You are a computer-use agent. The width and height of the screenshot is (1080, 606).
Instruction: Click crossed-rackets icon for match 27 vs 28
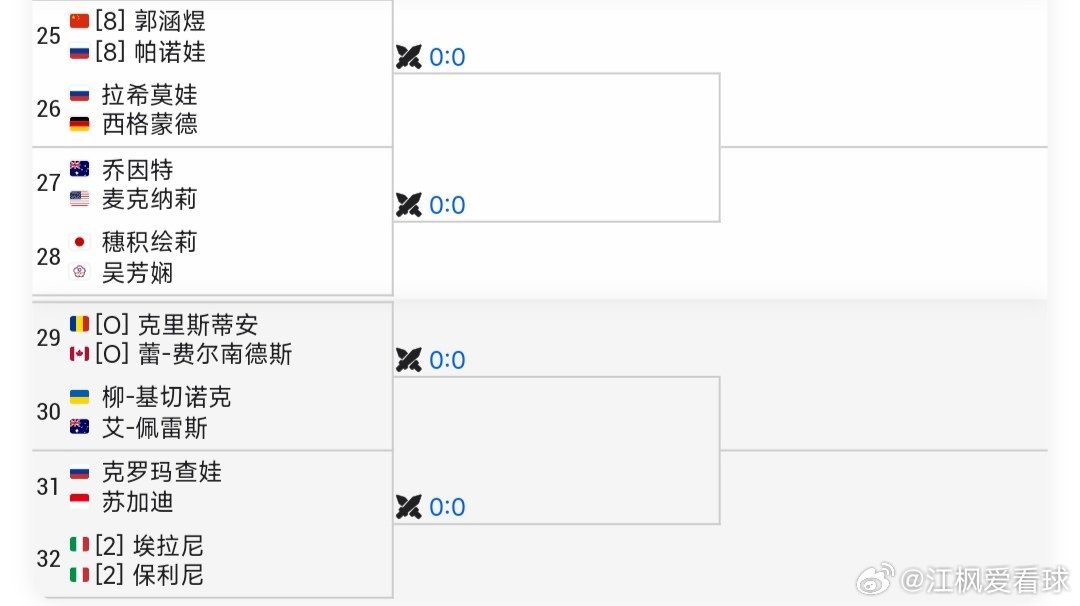[408, 205]
